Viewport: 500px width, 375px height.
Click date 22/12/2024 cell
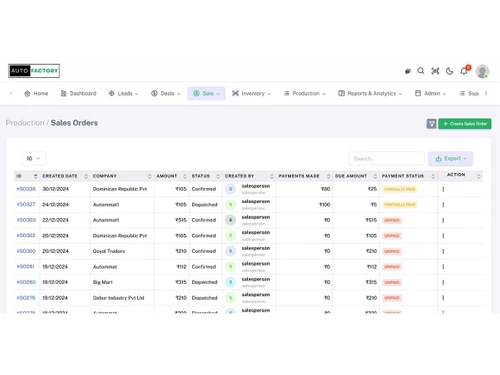[x=55, y=220]
